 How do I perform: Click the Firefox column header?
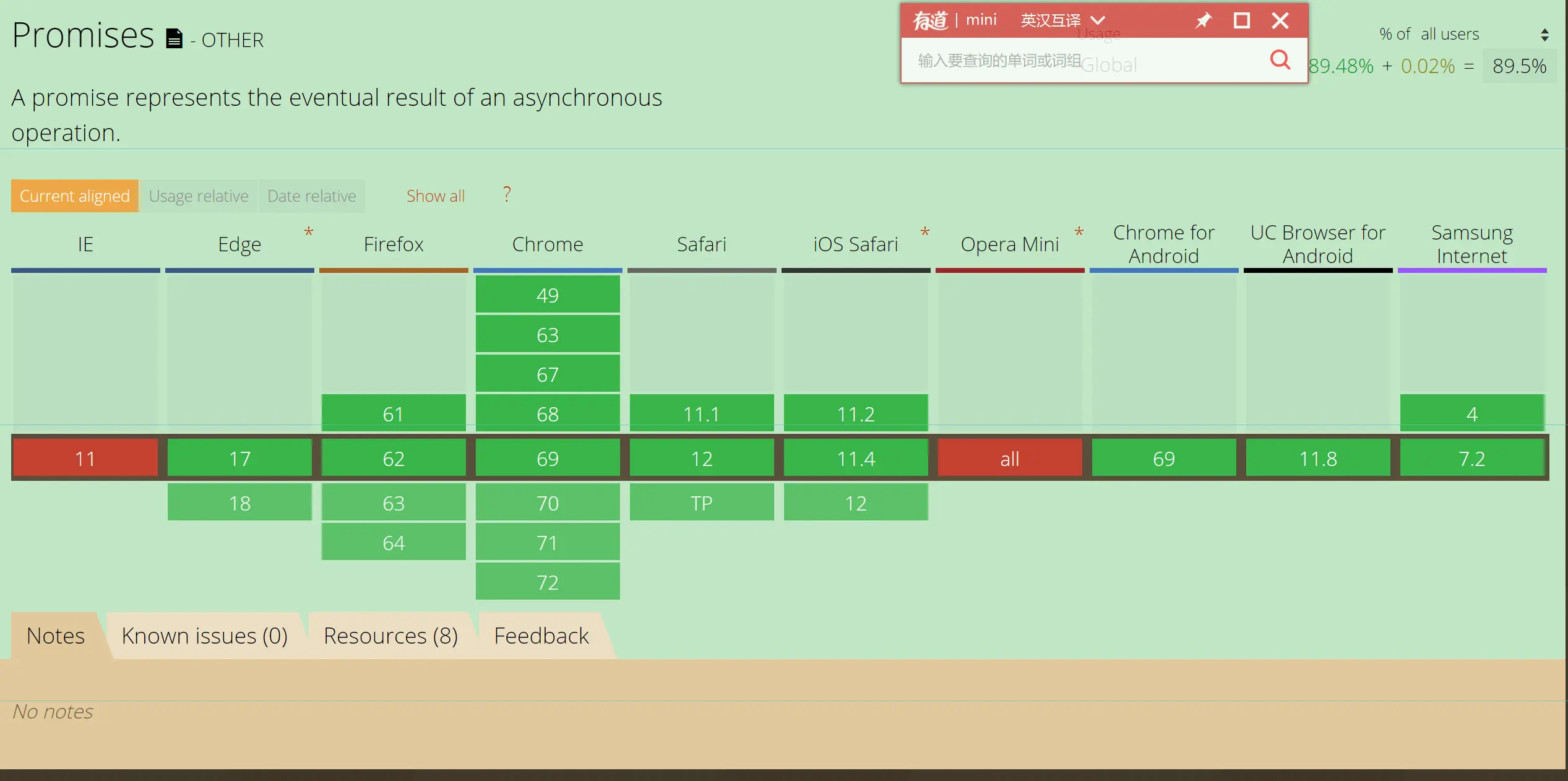point(394,244)
